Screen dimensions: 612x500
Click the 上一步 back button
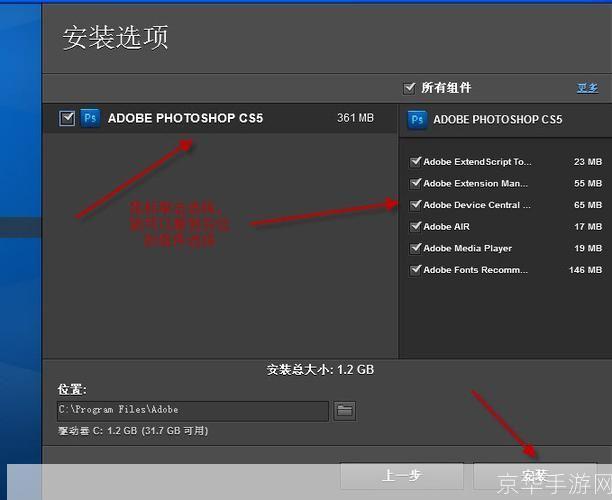click(402, 476)
